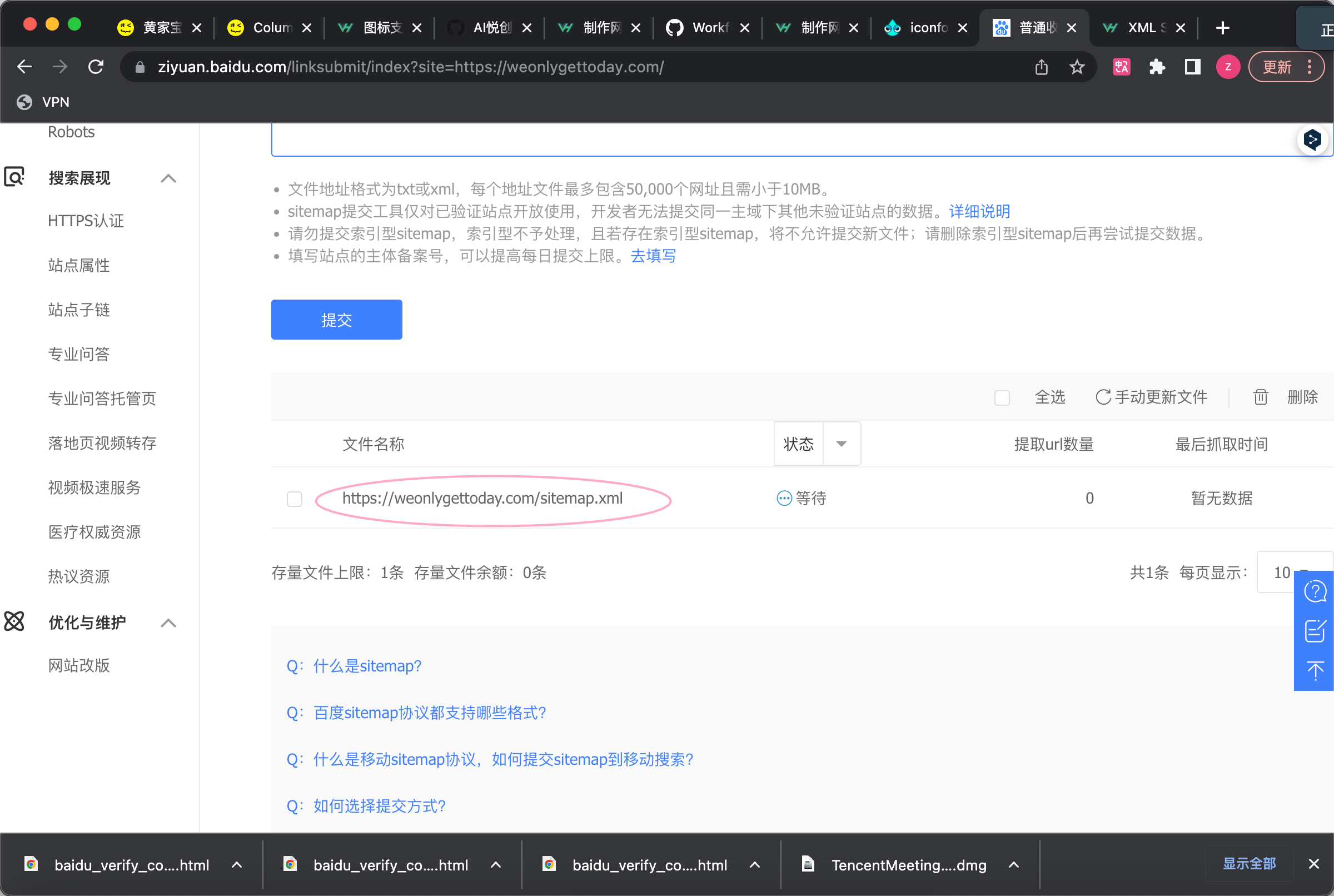Image resolution: width=1334 pixels, height=896 pixels.
Task: Open the 去填写 link
Action: pos(653,256)
